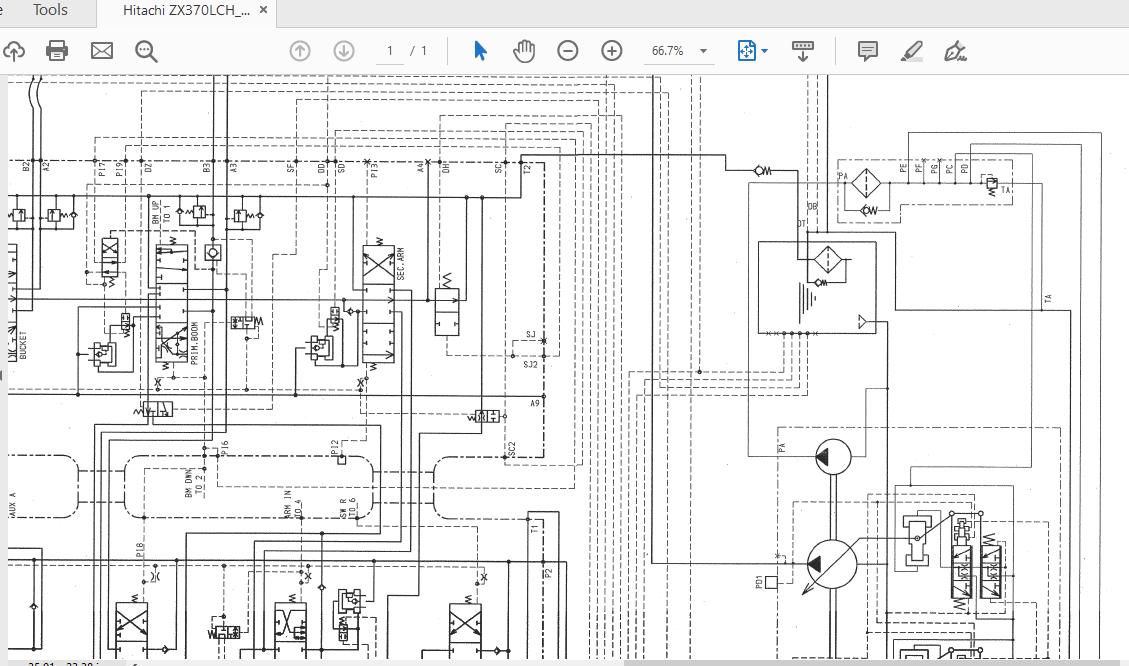
Task: Toggle continuous scrolling page mode
Action: pos(805,50)
